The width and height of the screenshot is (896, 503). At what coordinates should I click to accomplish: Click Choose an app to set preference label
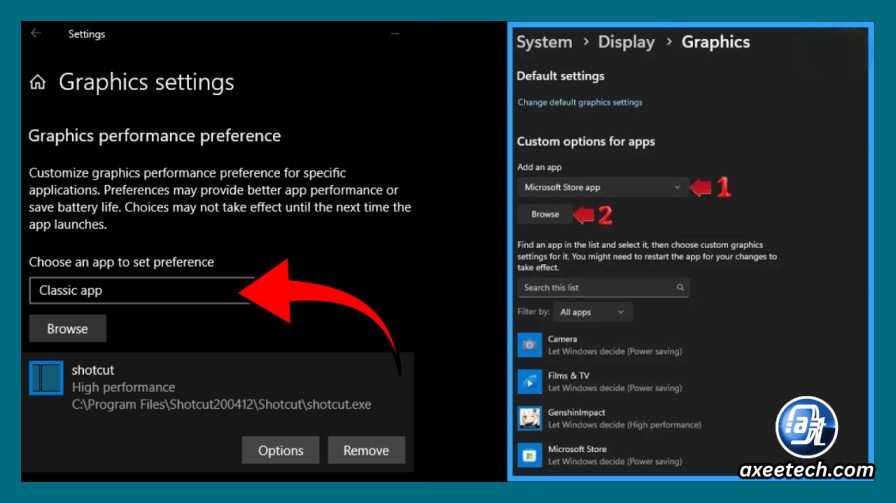121,262
